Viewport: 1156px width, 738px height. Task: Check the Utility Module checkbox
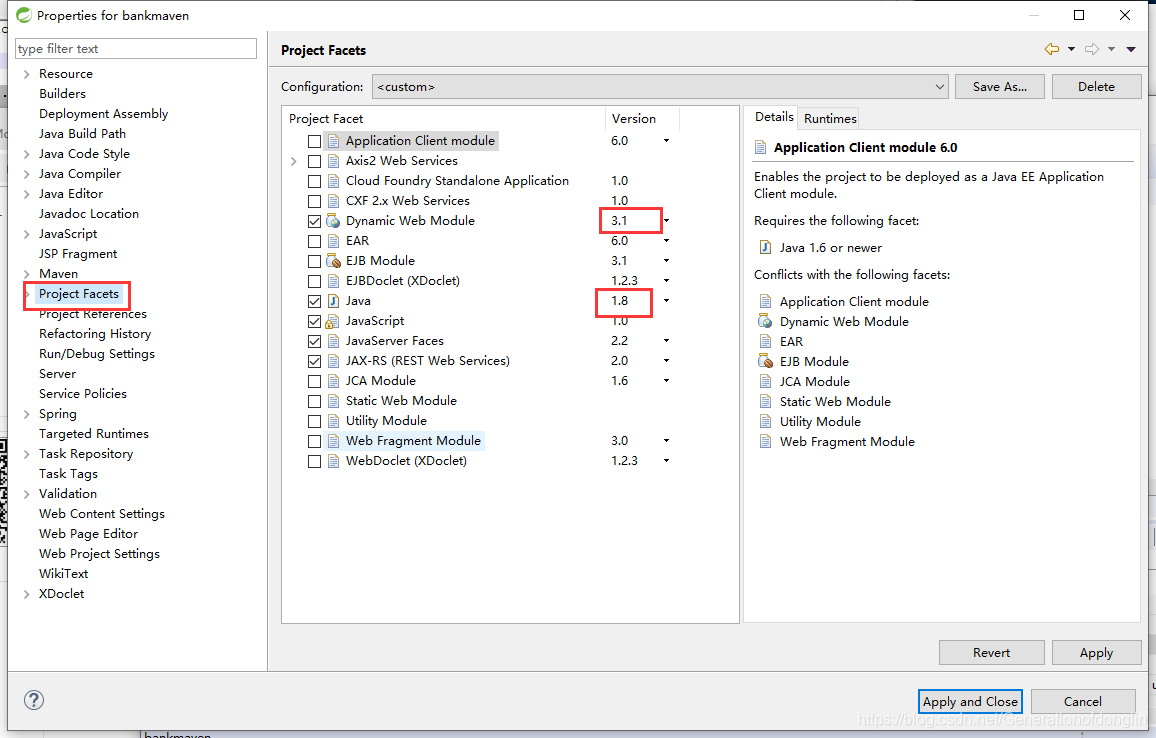(x=315, y=421)
